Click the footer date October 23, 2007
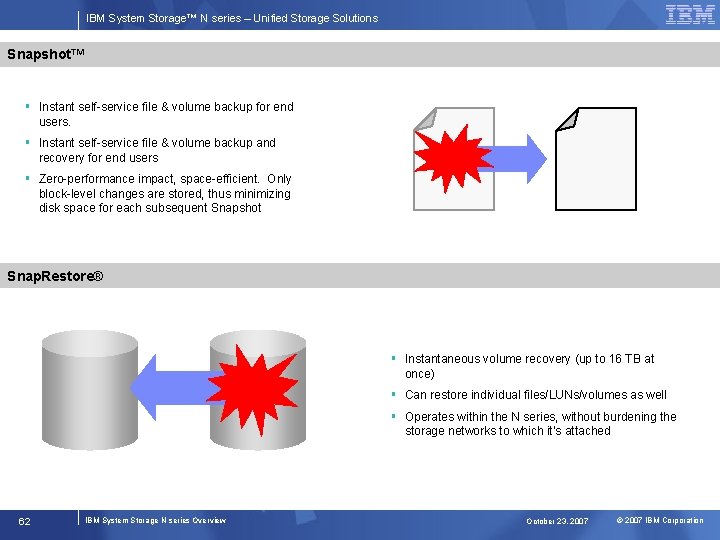 557,521
